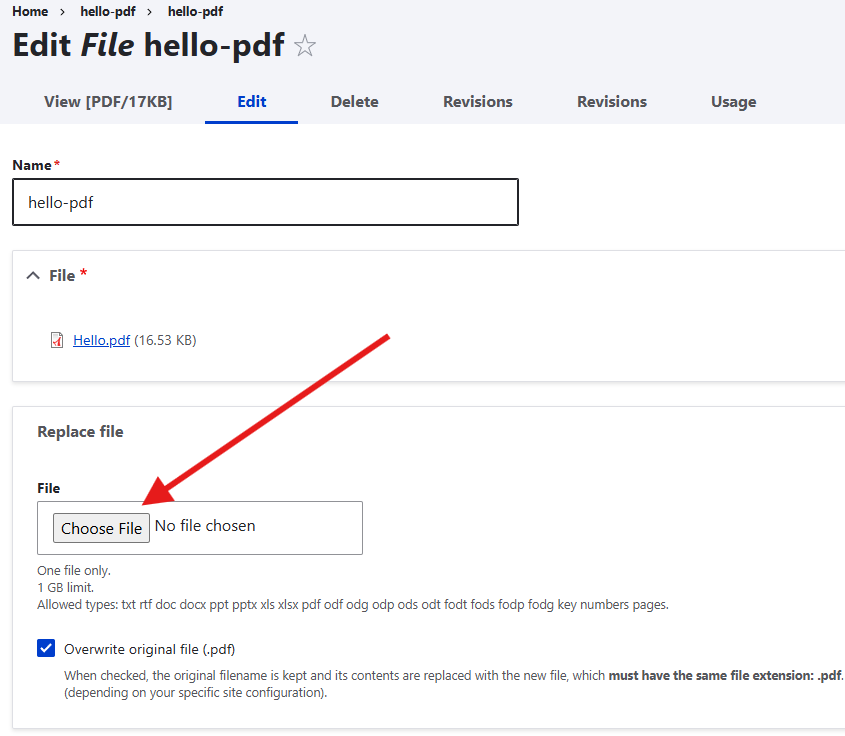Click the File heading to toggle the section

pos(64,275)
